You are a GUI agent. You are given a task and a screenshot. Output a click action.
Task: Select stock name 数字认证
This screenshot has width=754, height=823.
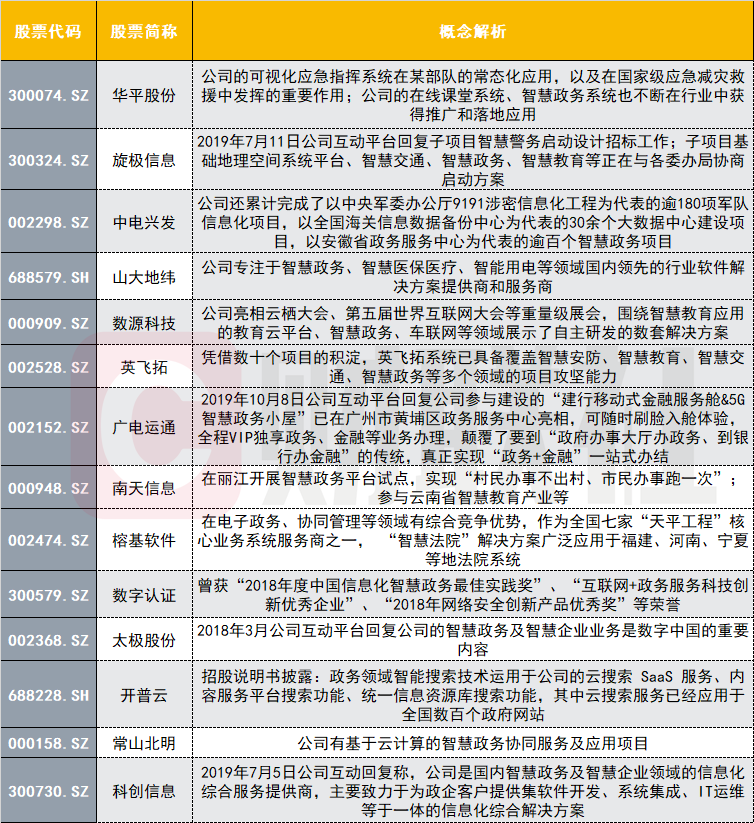pos(144,595)
